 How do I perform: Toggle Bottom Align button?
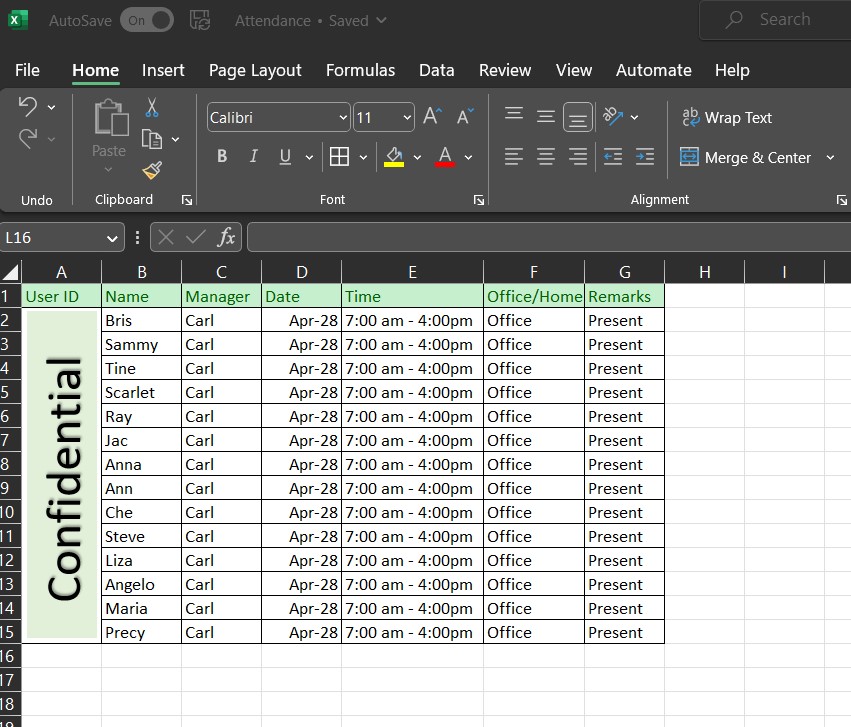(577, 117)
